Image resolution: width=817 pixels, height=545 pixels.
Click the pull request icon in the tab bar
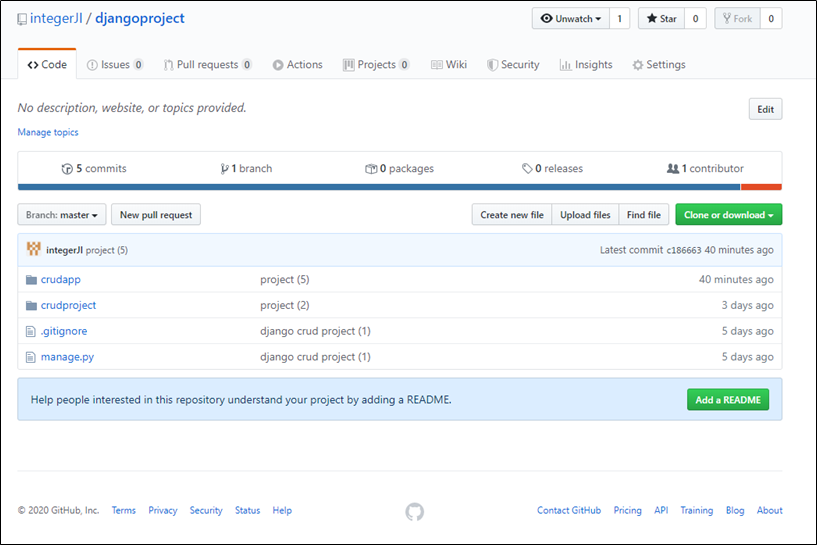click(168, 65)
